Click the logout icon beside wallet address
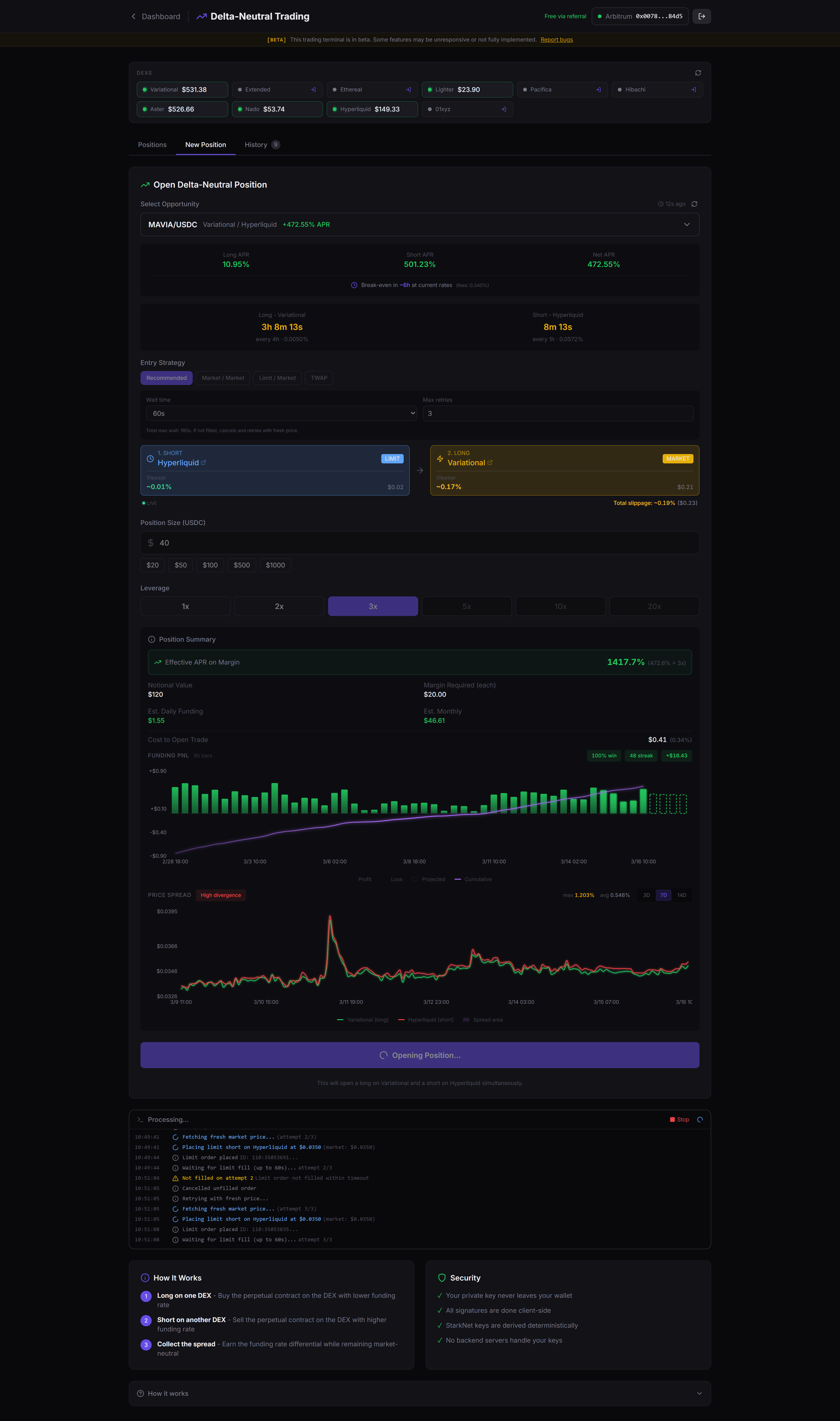 [x=701, y=16]
